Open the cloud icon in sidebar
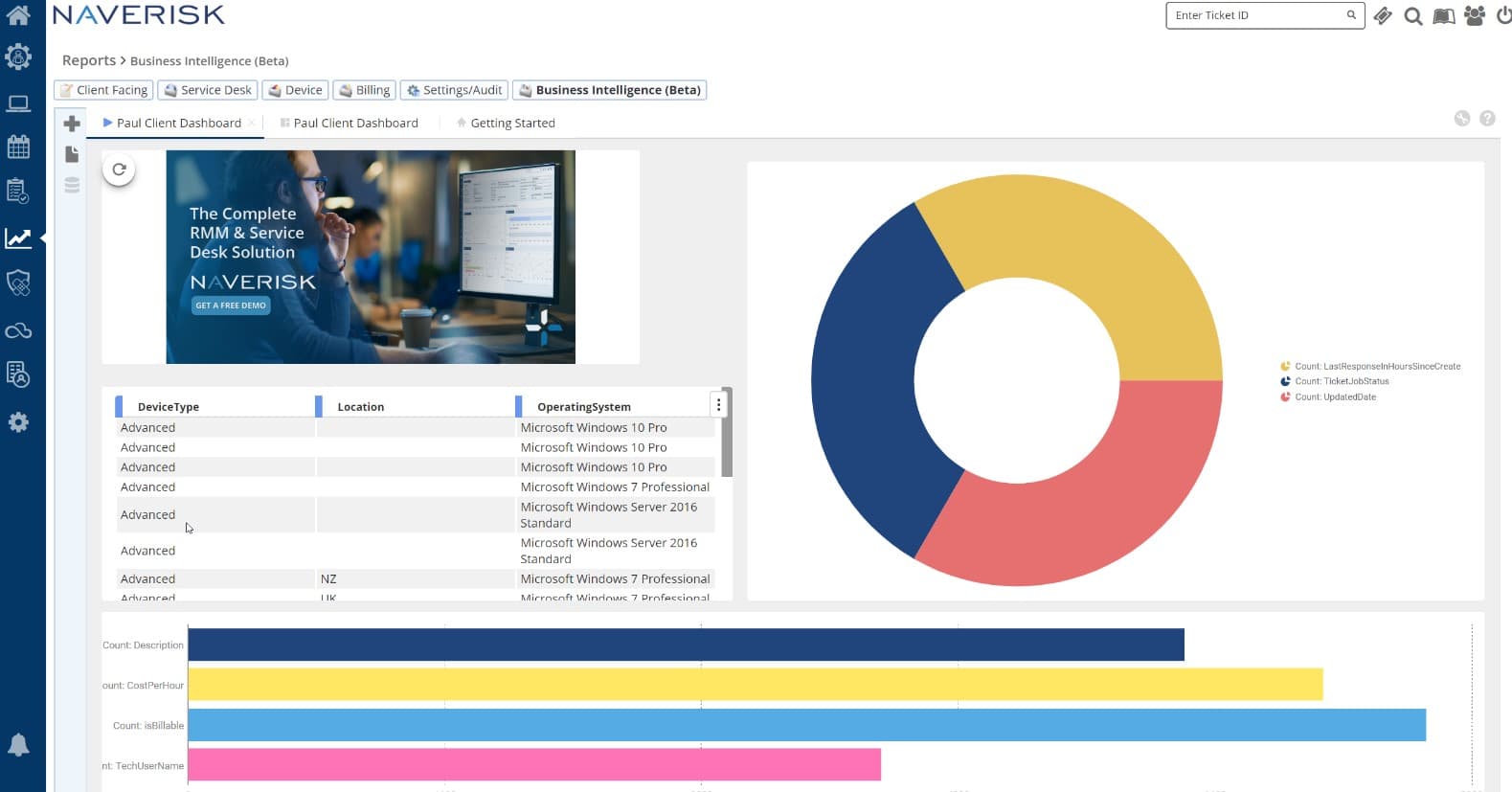Screen dimensions: 1512x792 (x=18, y=330)
